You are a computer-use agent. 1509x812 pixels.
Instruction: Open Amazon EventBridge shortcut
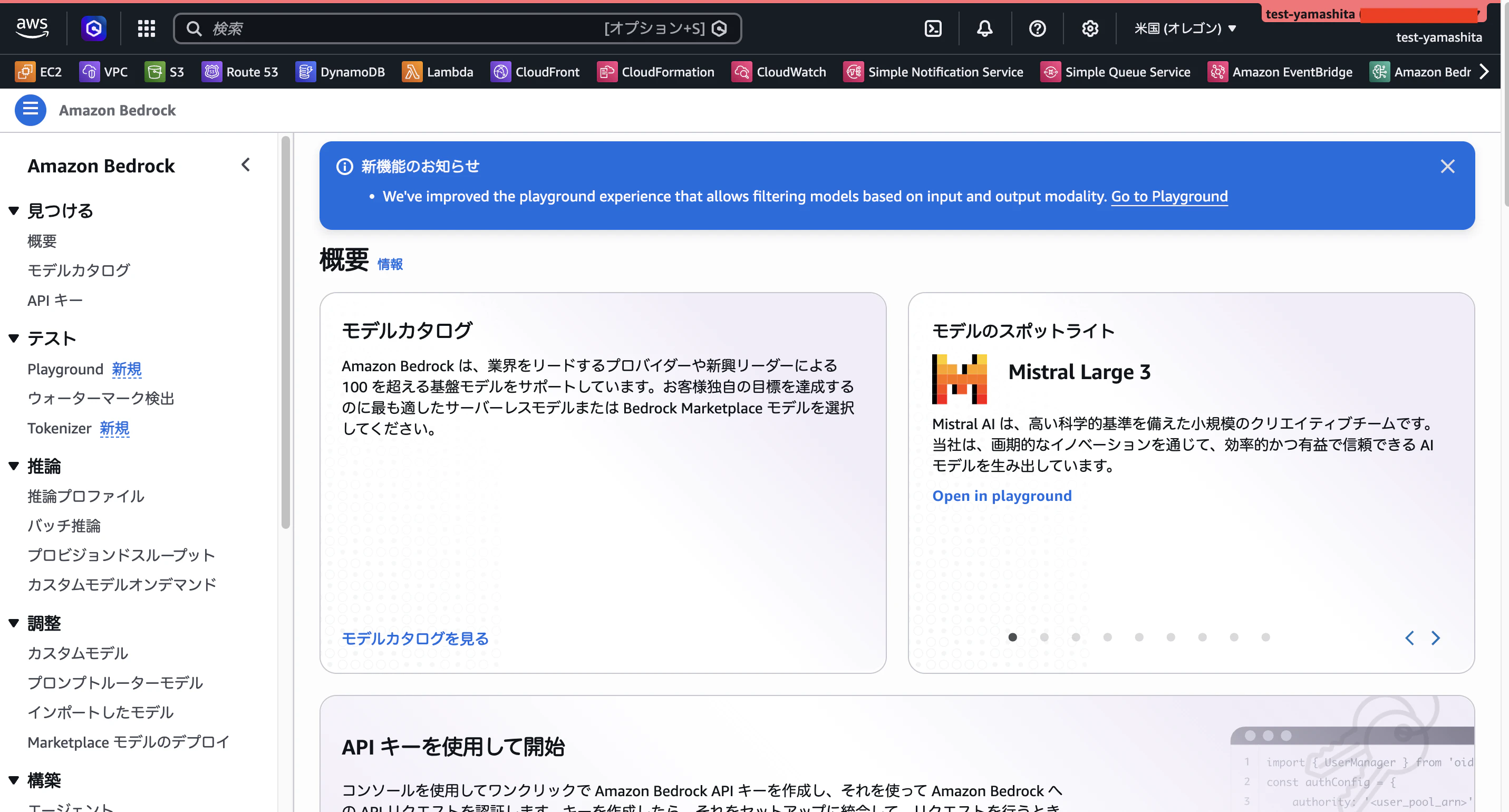tap(1280, 72)
